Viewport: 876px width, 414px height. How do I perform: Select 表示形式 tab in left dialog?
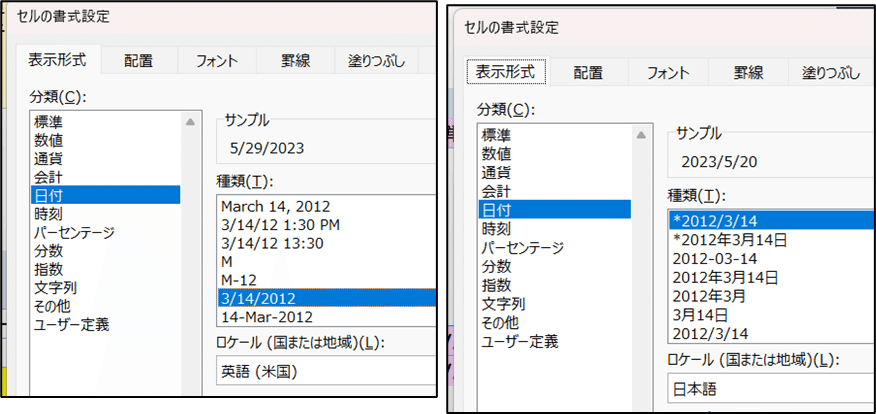[58, 59]
